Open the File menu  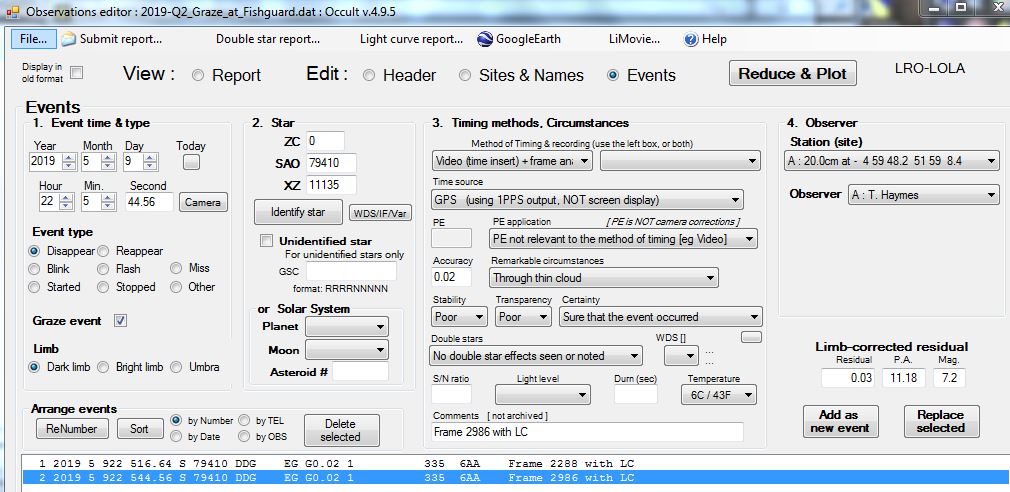point(33,39)
